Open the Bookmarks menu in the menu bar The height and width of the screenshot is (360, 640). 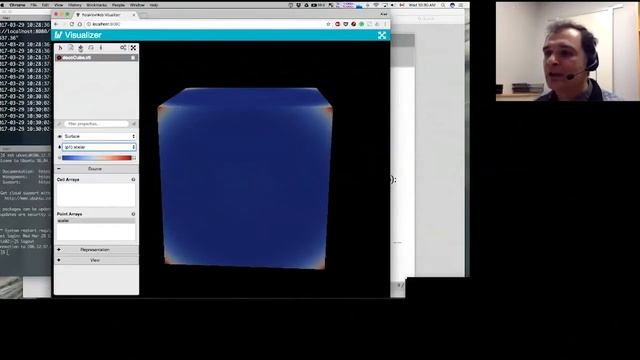point(97,5)
